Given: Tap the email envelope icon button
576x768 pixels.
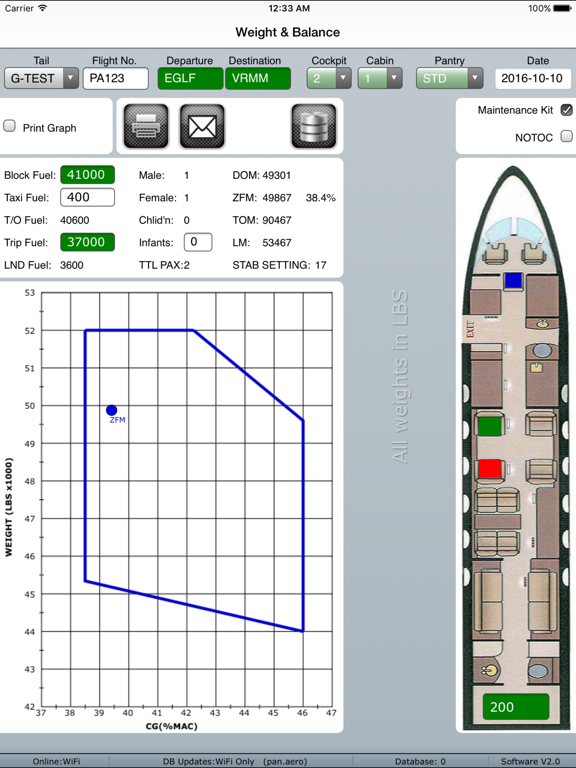Looking at the screenshot, I should coord(202,126).
